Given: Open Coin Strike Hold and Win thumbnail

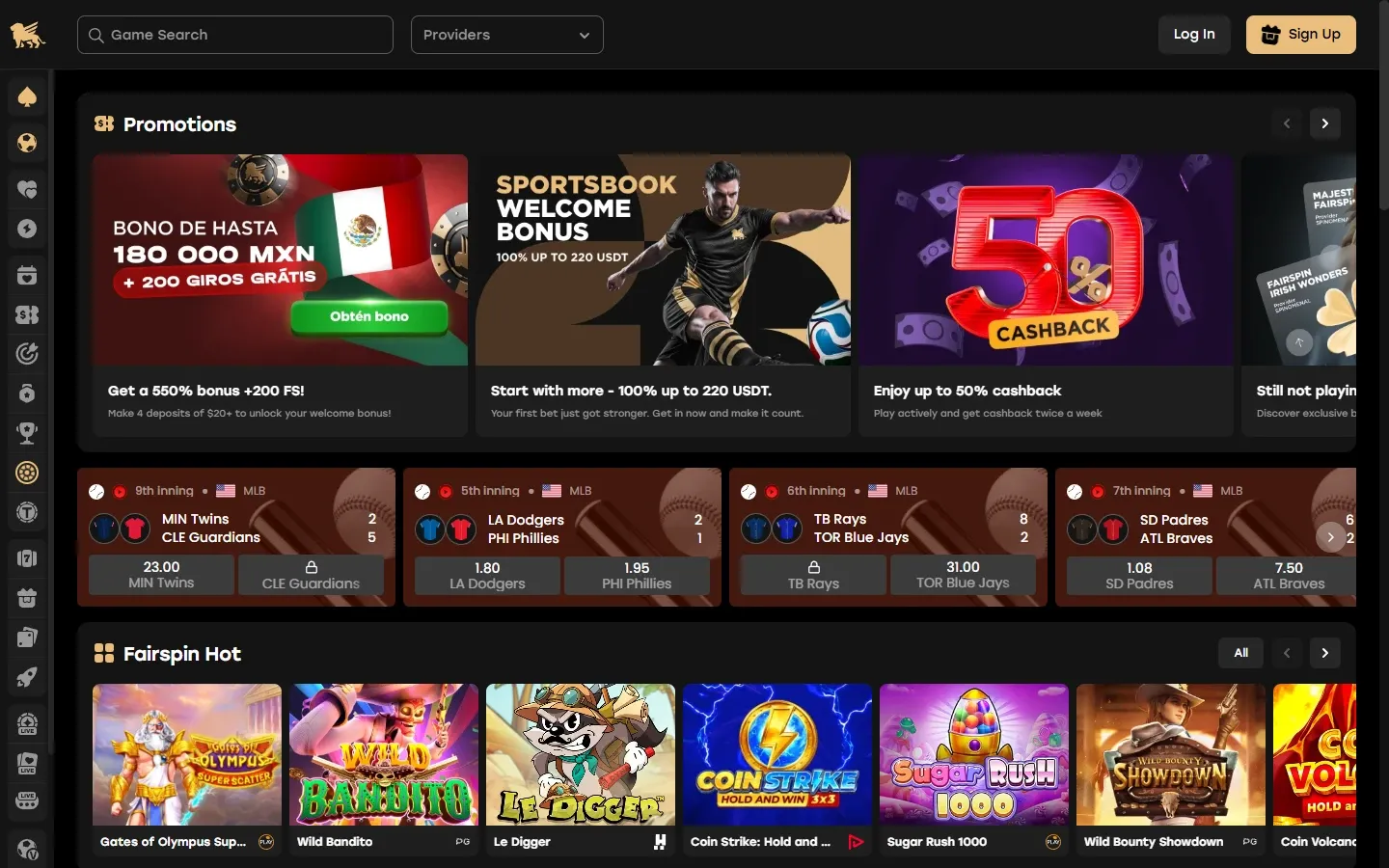Looking at the screenshot, I should coord(777,754).
